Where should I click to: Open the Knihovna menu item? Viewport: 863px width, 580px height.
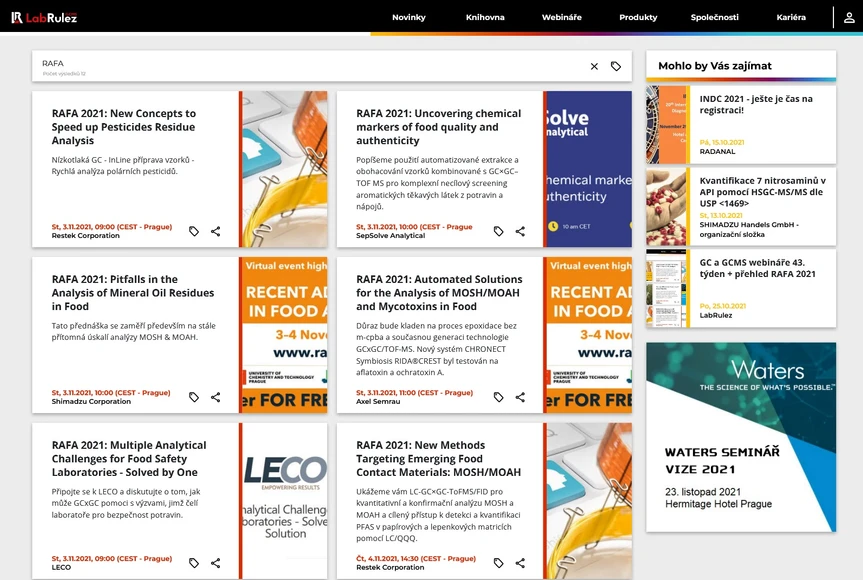(485, 17)
